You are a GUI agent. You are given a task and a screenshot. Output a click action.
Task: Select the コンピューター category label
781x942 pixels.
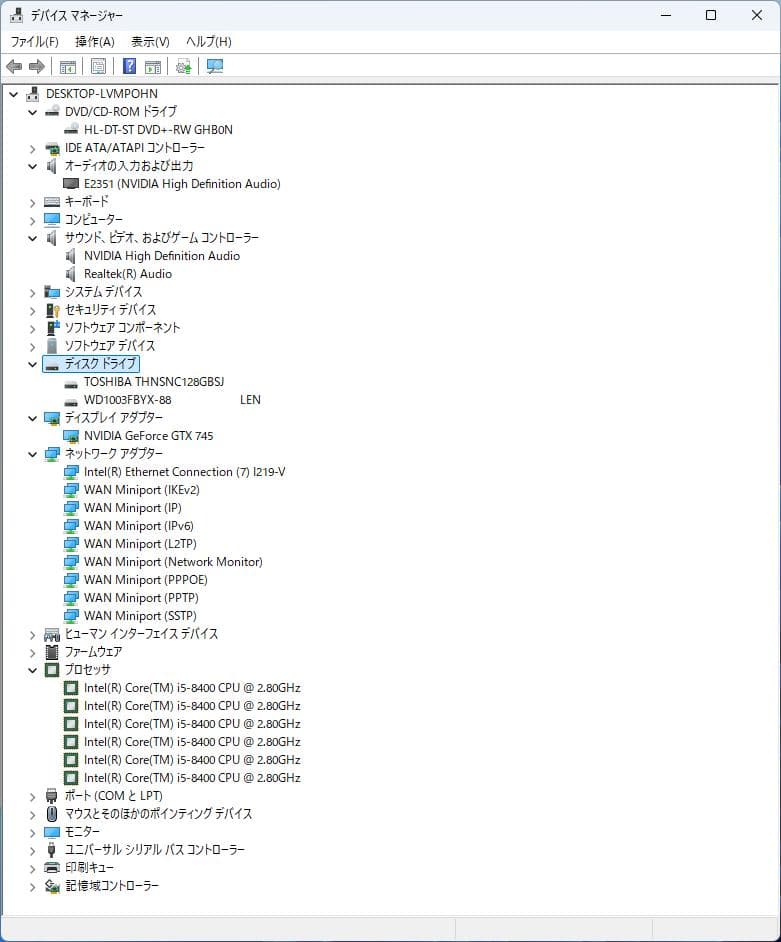pyautogui.click(x=94, y=220)
